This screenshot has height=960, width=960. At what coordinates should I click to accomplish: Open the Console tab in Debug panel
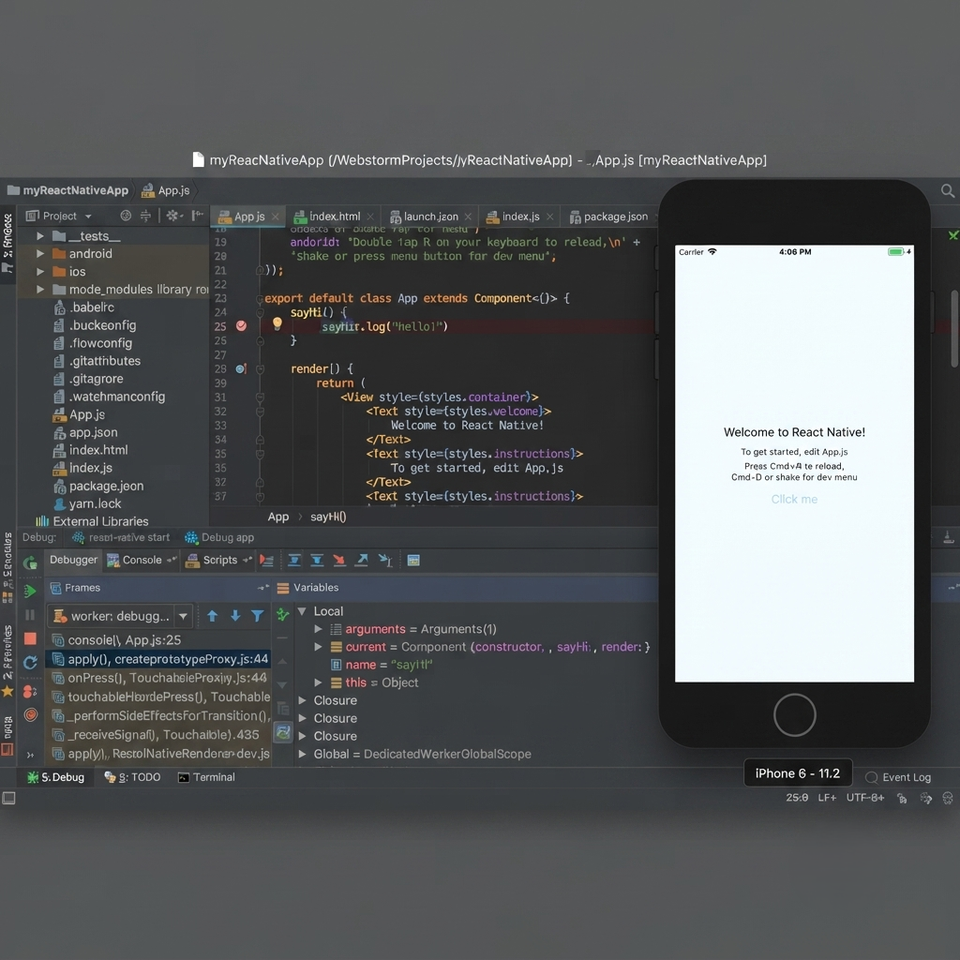[142, 560]
